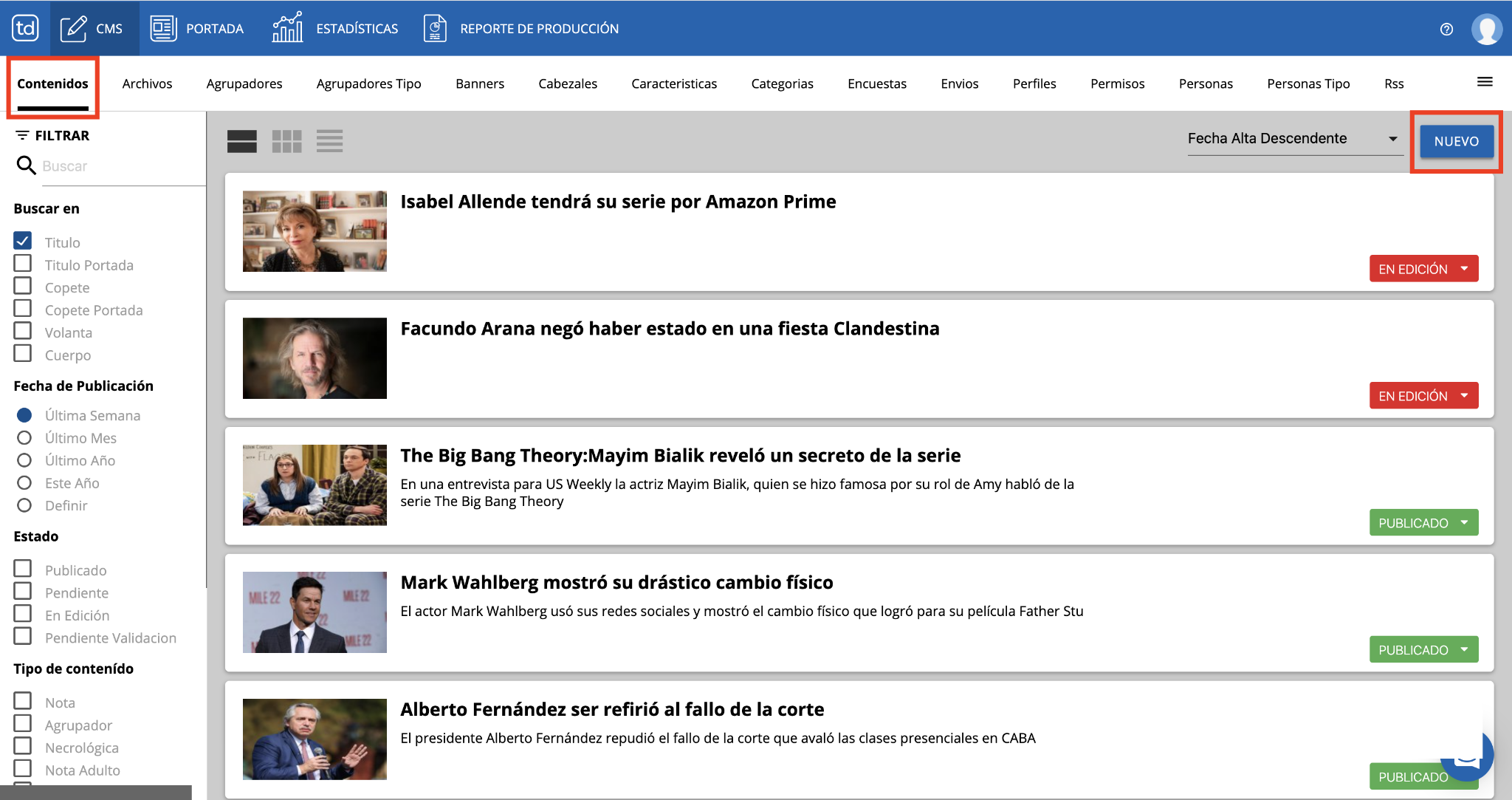Open the hamburger menu in tab bar
This screenshot has width=1512, height=800.
pyautogui.click(x=1485, y=82)
